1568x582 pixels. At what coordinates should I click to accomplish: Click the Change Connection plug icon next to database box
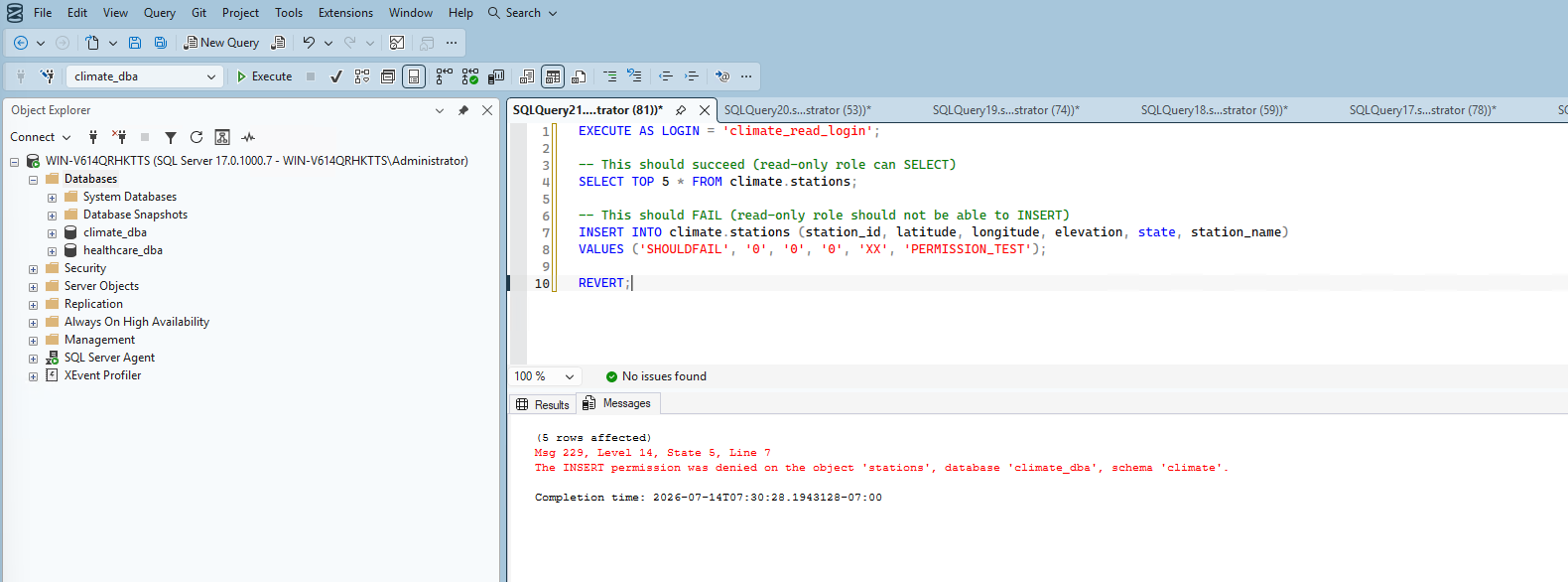point(47,76)
